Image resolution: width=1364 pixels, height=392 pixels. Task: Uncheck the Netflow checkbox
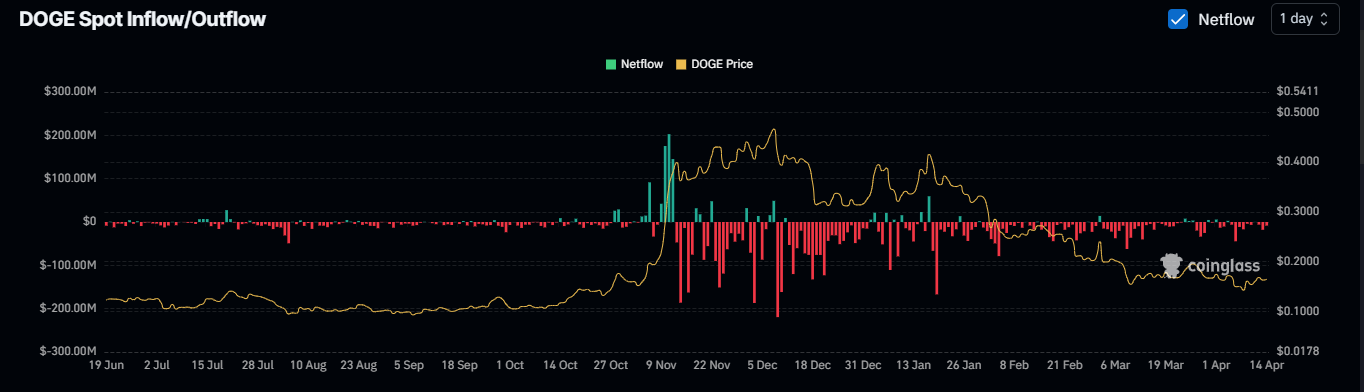[1178, 19]
